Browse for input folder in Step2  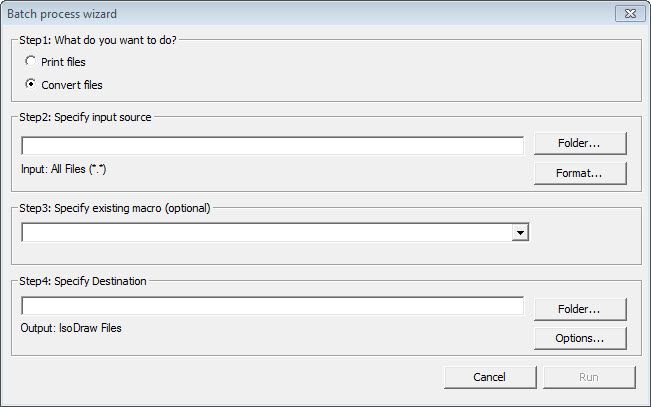tap(579, 143)
